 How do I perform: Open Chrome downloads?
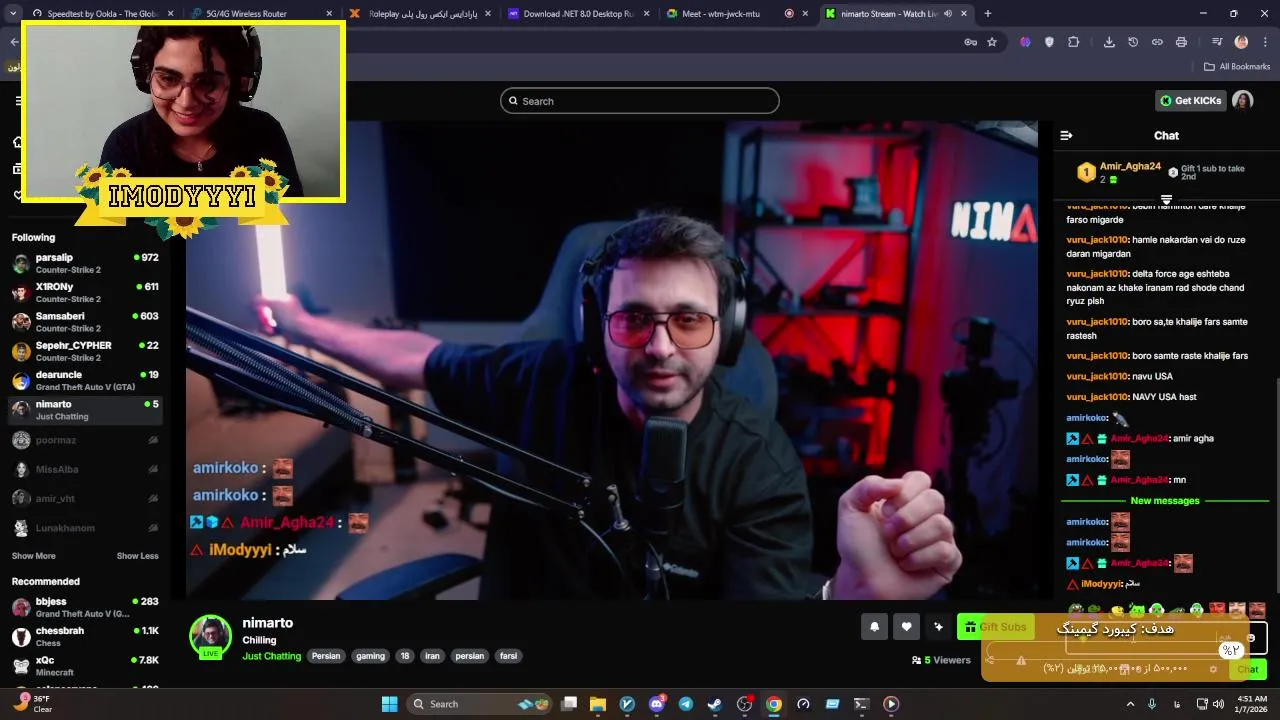(x=1109, y=42)
